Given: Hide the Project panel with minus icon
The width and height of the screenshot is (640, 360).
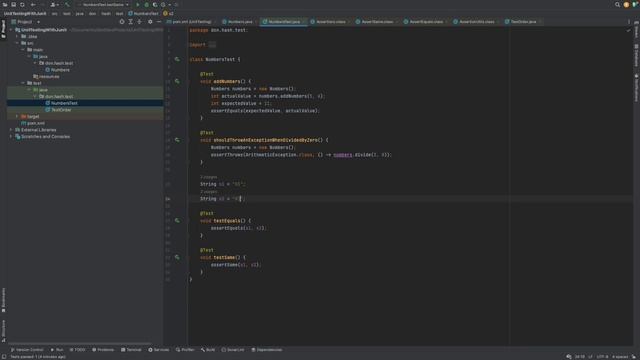Looking at the screenshot, I should [159, 22].
